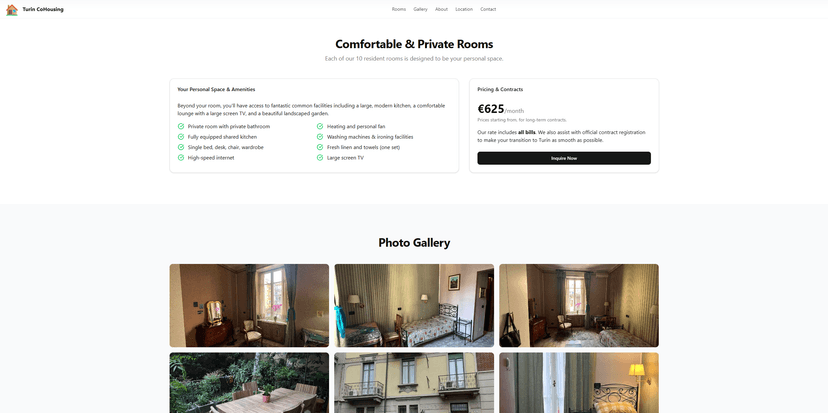Screen dimensions: 828x413
Task: Click the Inquire Now button
Action: click(564, 158)
